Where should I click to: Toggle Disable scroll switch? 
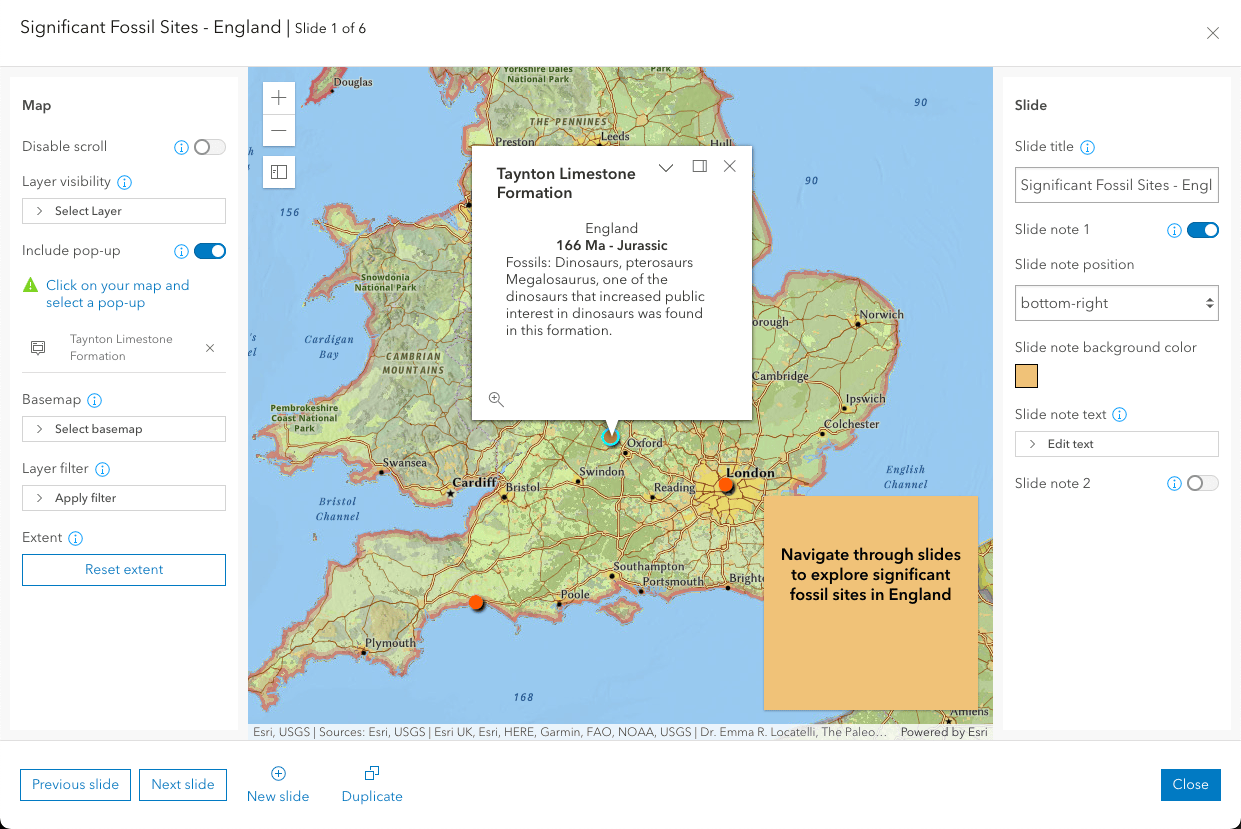tap(210, 147)
